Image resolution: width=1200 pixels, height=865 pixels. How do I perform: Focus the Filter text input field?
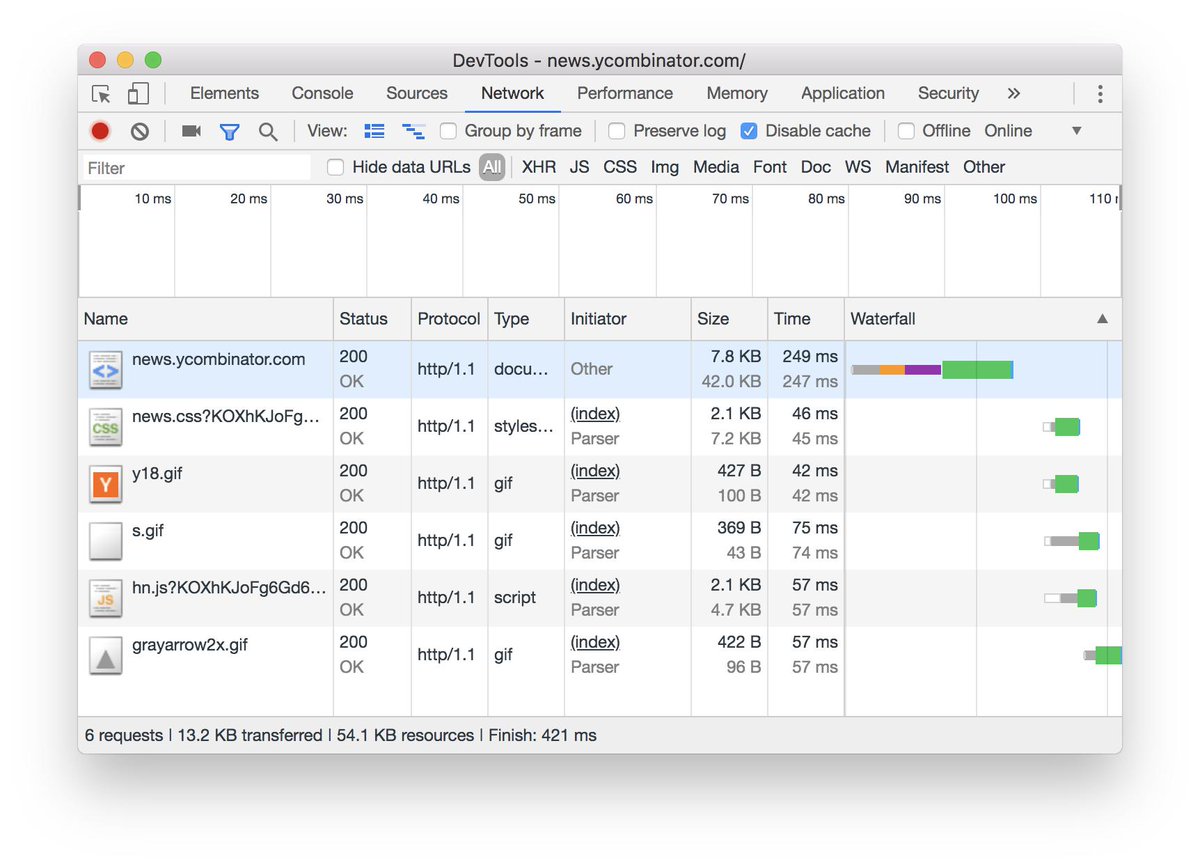coord(196,168)
